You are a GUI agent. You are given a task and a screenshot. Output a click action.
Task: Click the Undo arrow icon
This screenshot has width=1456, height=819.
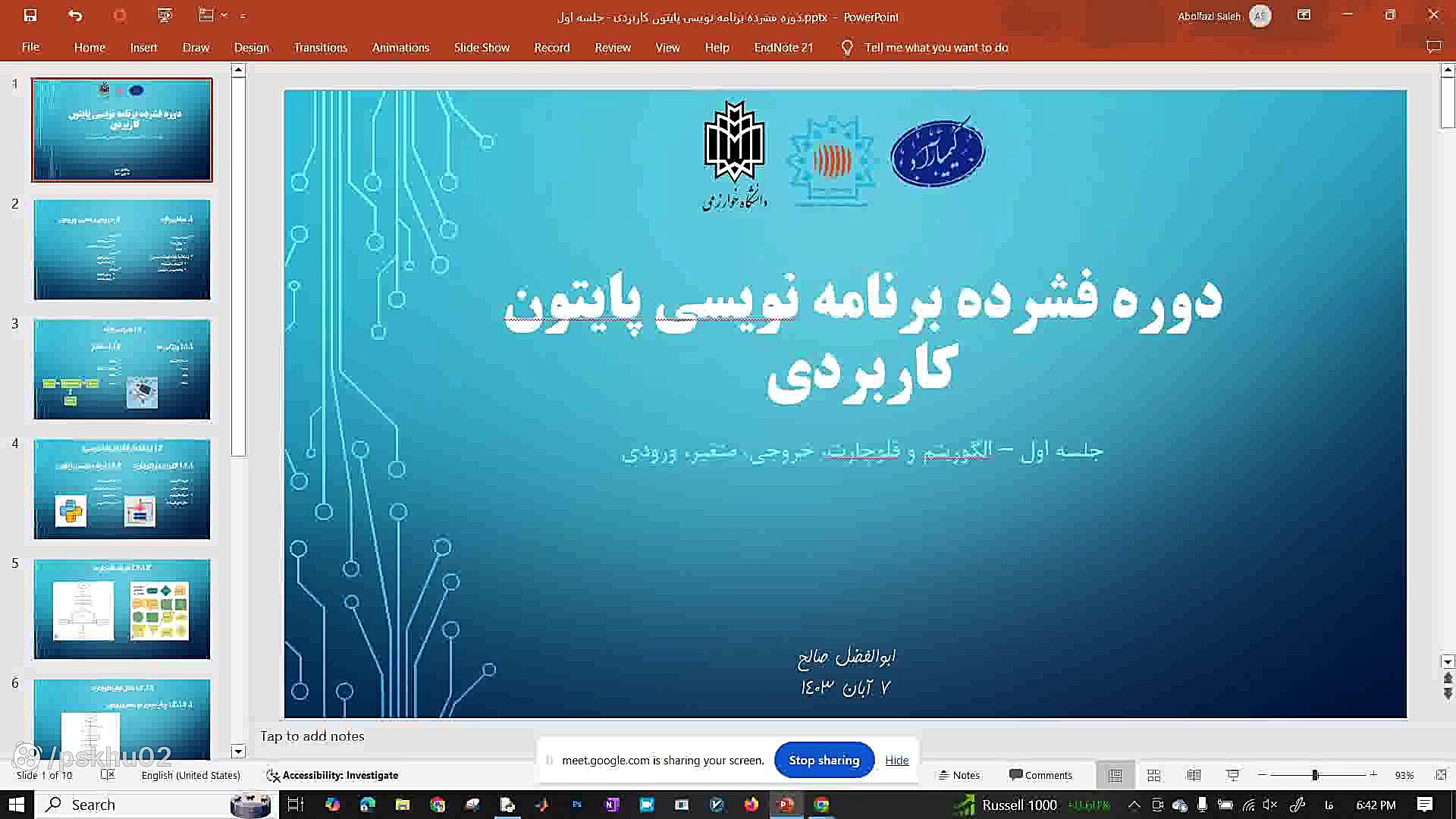74,15
